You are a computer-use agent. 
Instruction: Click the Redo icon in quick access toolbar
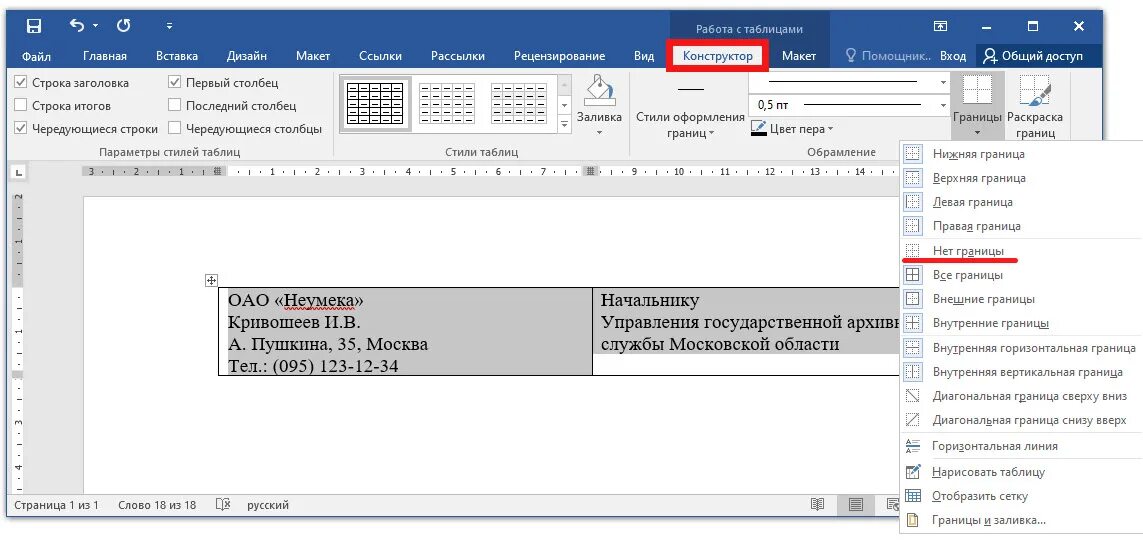[x=123, y=26]
